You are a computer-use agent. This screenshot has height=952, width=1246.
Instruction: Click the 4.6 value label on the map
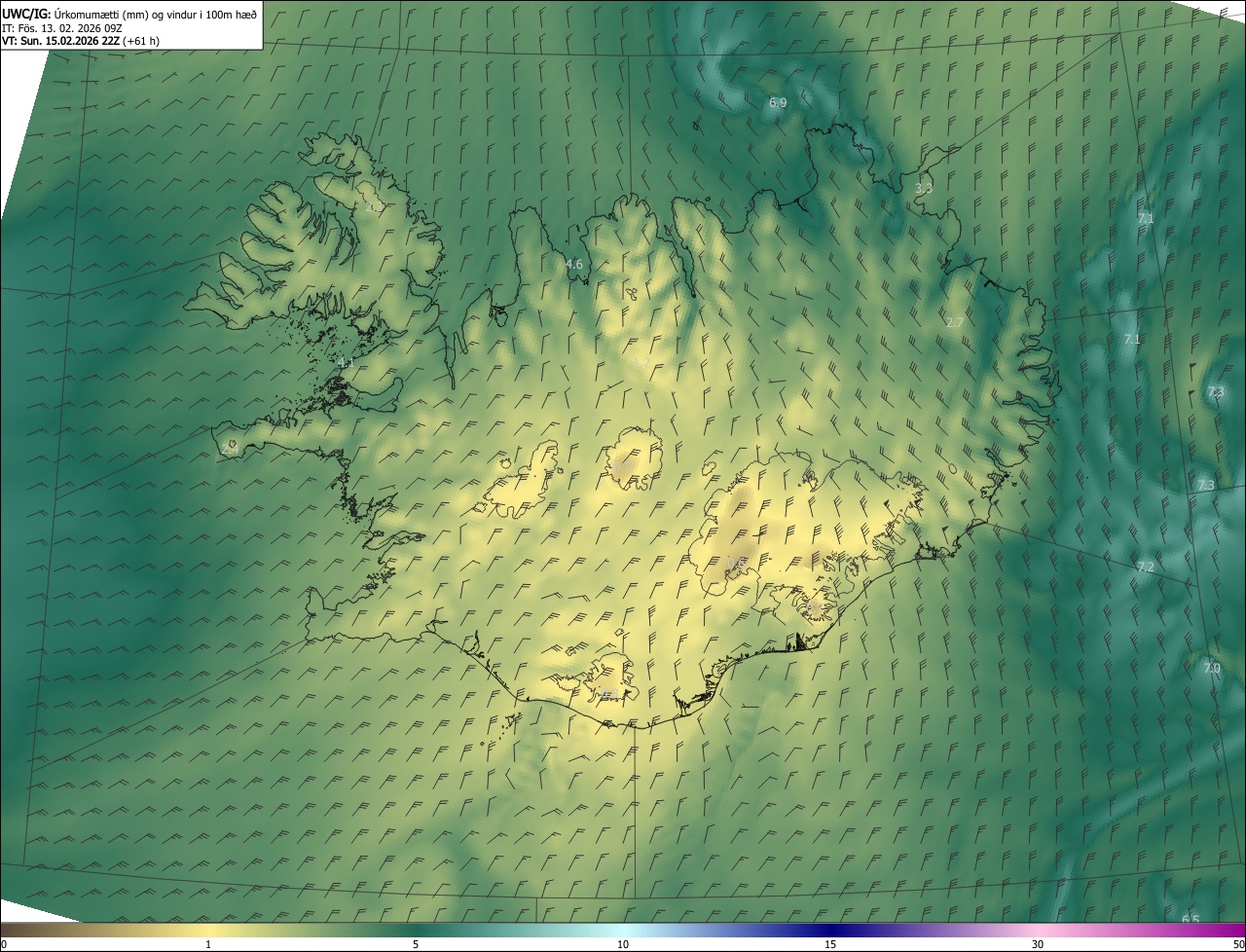pos(574,264)
